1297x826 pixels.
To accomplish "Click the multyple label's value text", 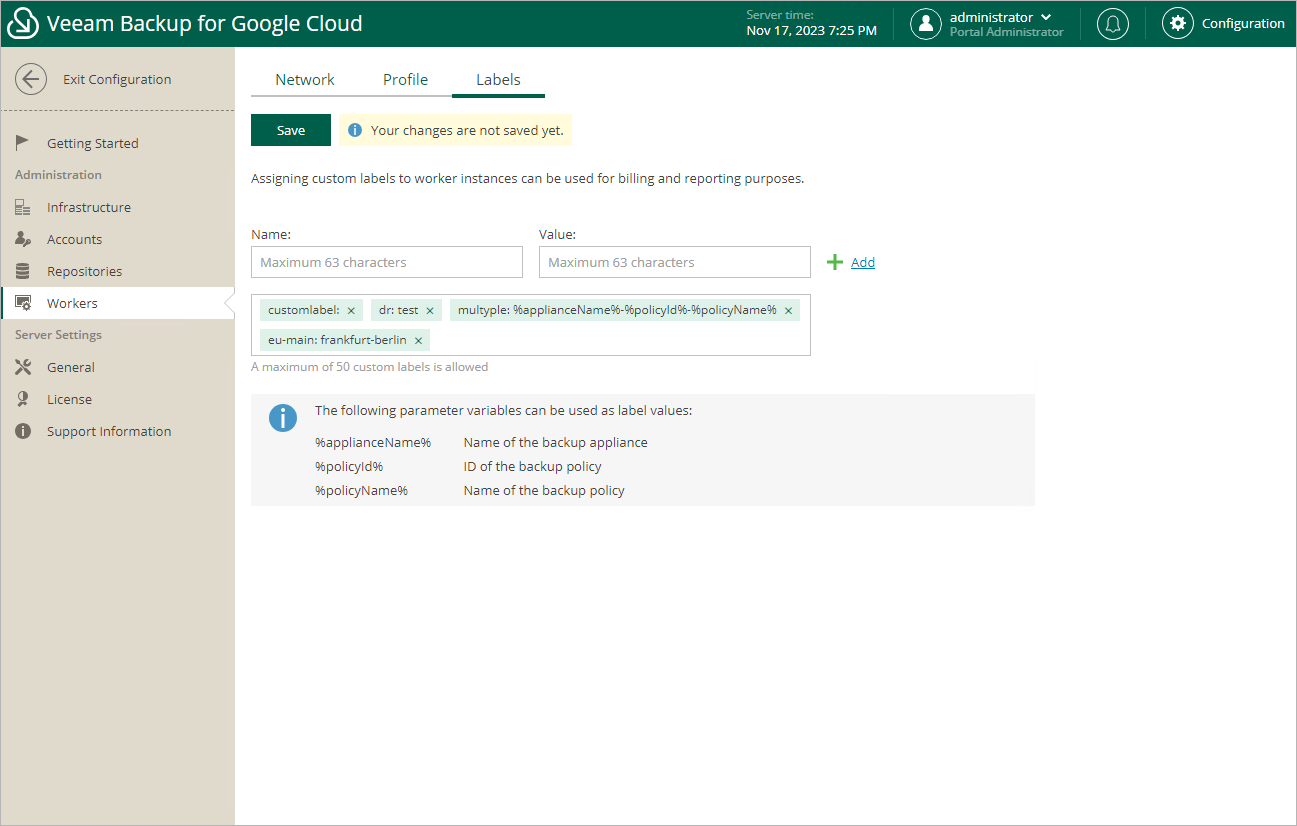I will pyautogui.click(x=645, y=311).
